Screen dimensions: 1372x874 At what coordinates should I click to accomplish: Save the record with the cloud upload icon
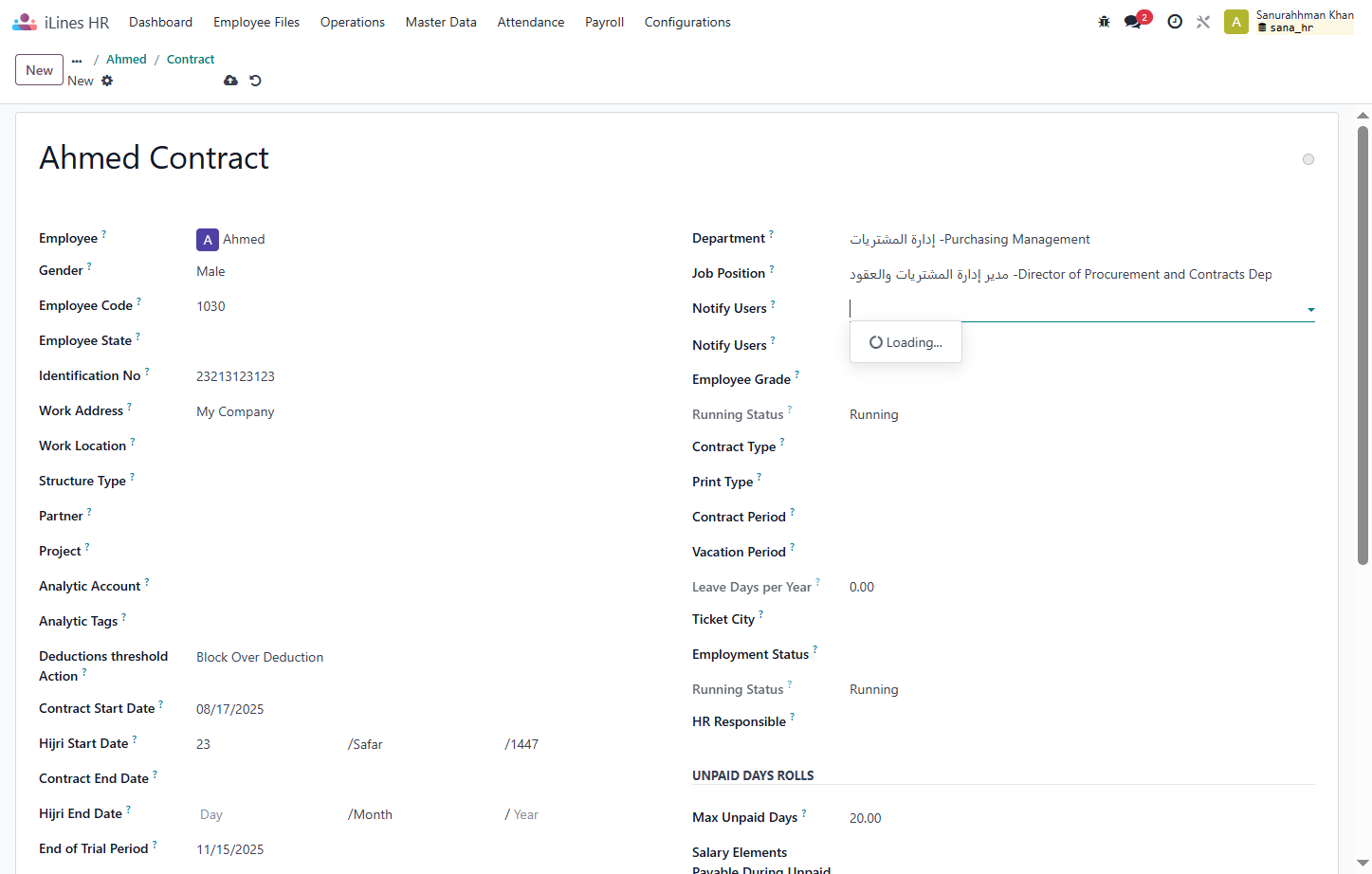click(x=230, y=81)
